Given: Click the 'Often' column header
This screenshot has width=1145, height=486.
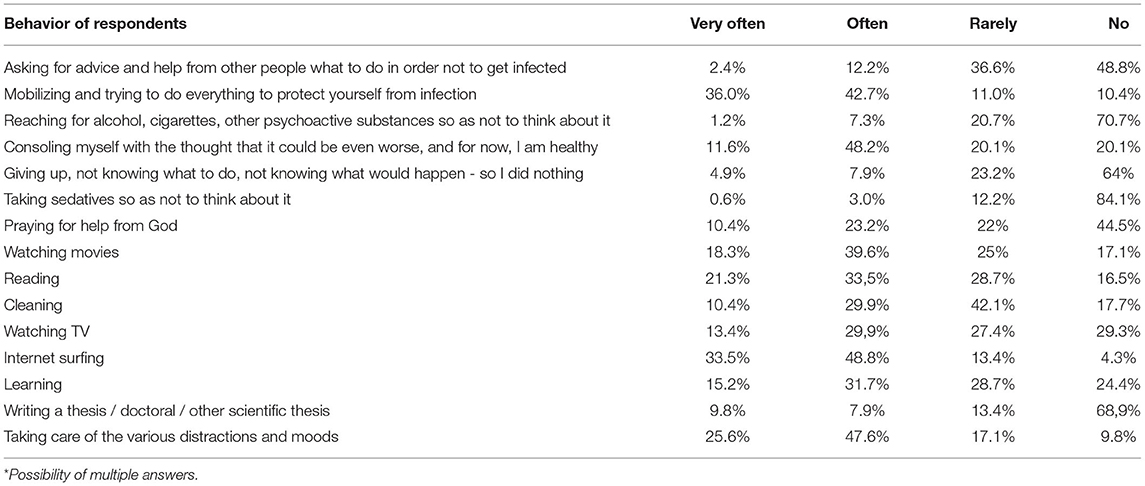Looking at the screenshot, I should coord(865,24).
